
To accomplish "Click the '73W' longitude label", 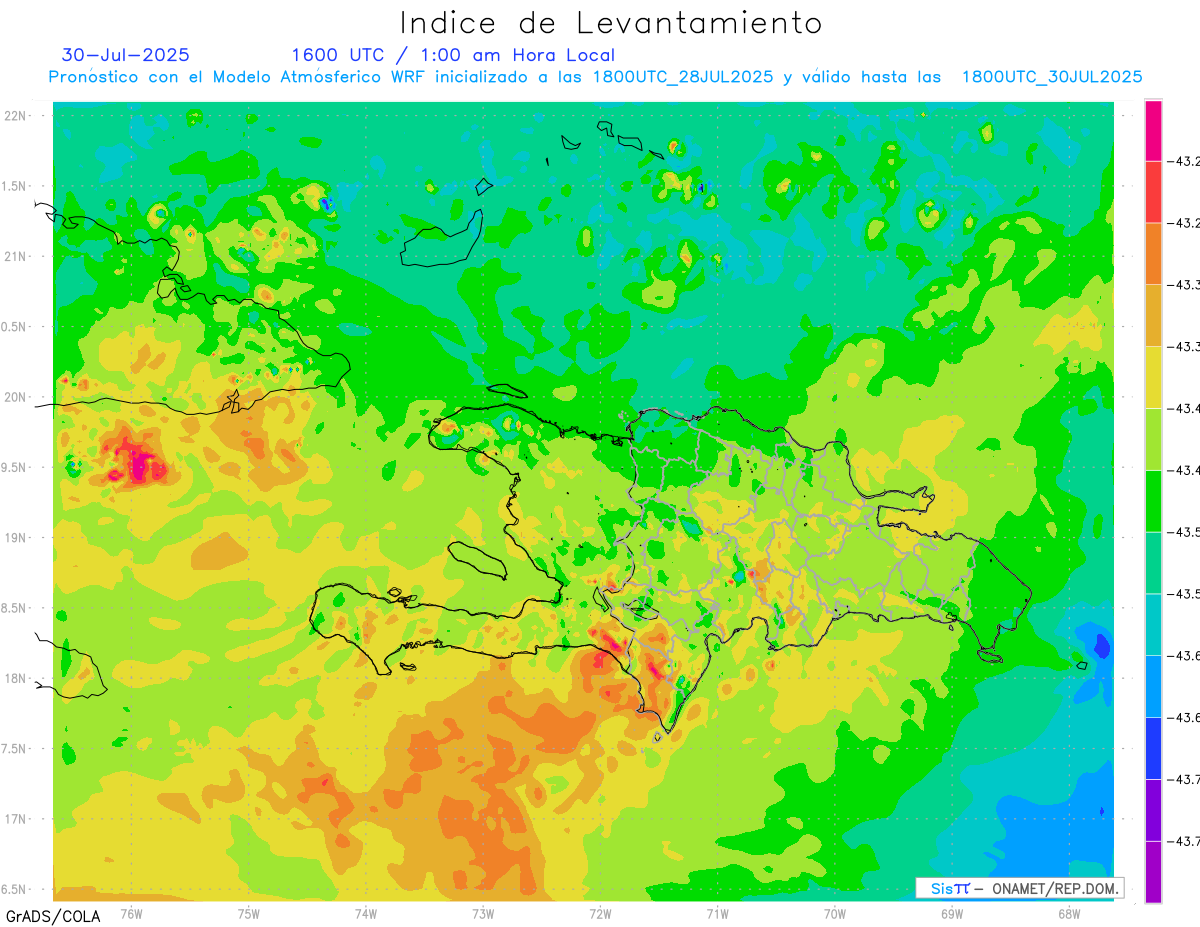I will [483, 913].
